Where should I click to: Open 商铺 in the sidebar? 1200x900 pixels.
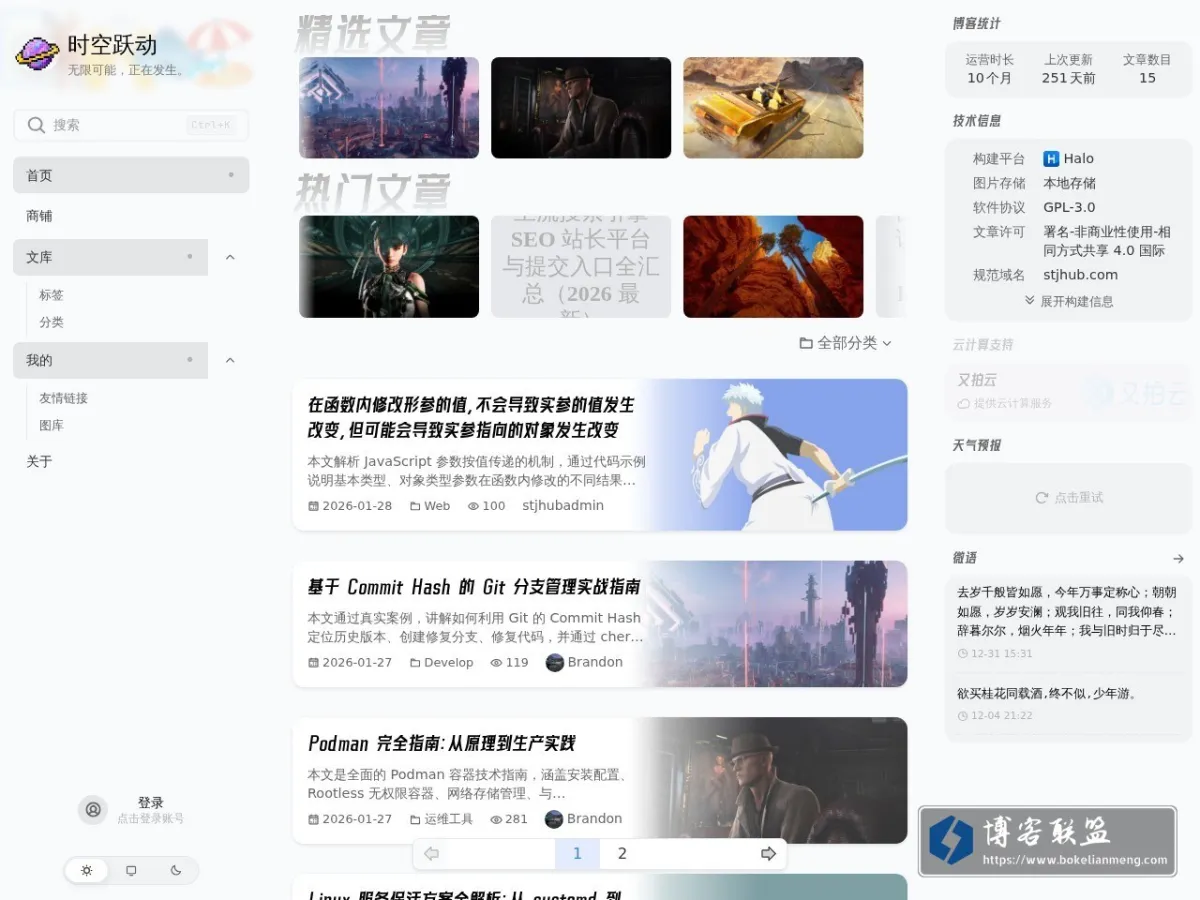pos(131,216)
